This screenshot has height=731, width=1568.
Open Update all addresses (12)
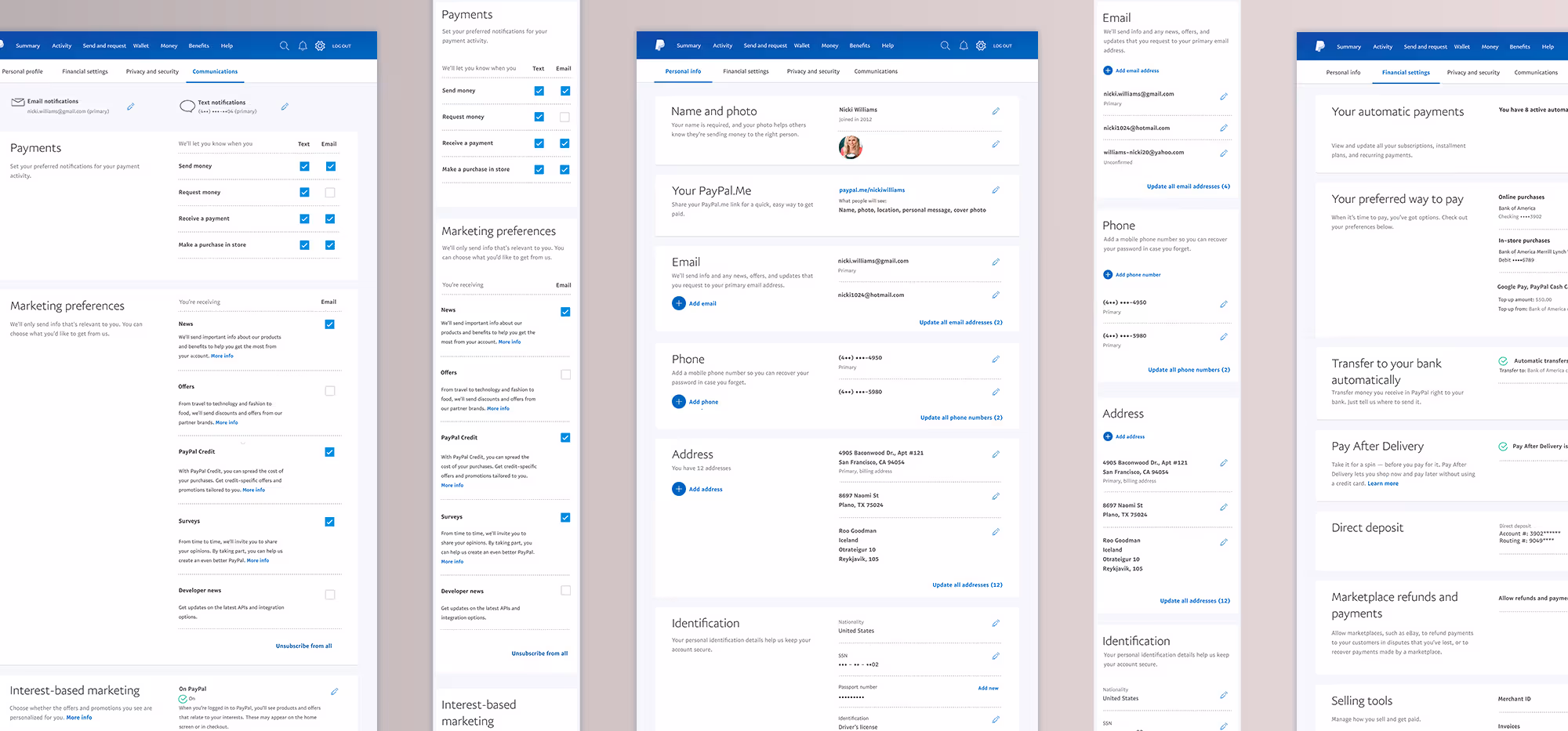tap(967, 584)
